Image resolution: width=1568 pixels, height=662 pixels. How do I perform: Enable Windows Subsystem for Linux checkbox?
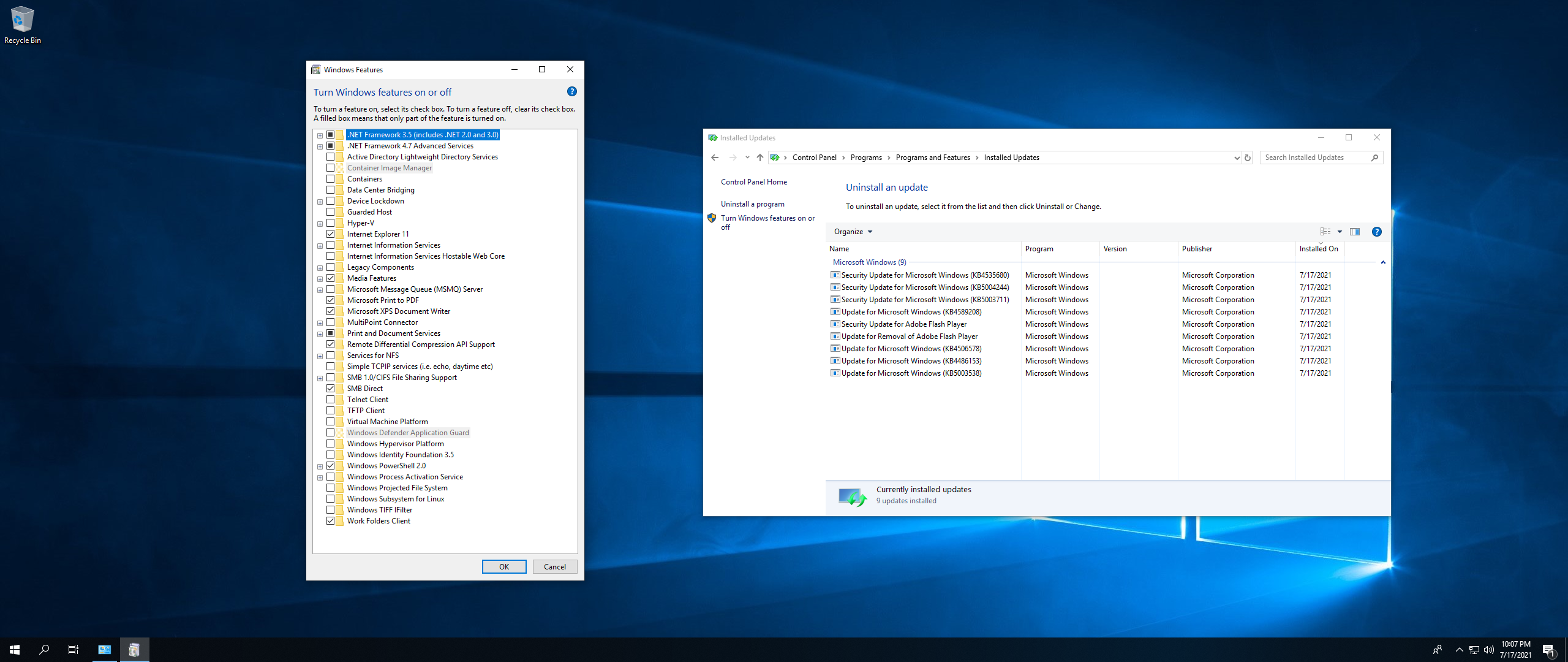[331, 499]
